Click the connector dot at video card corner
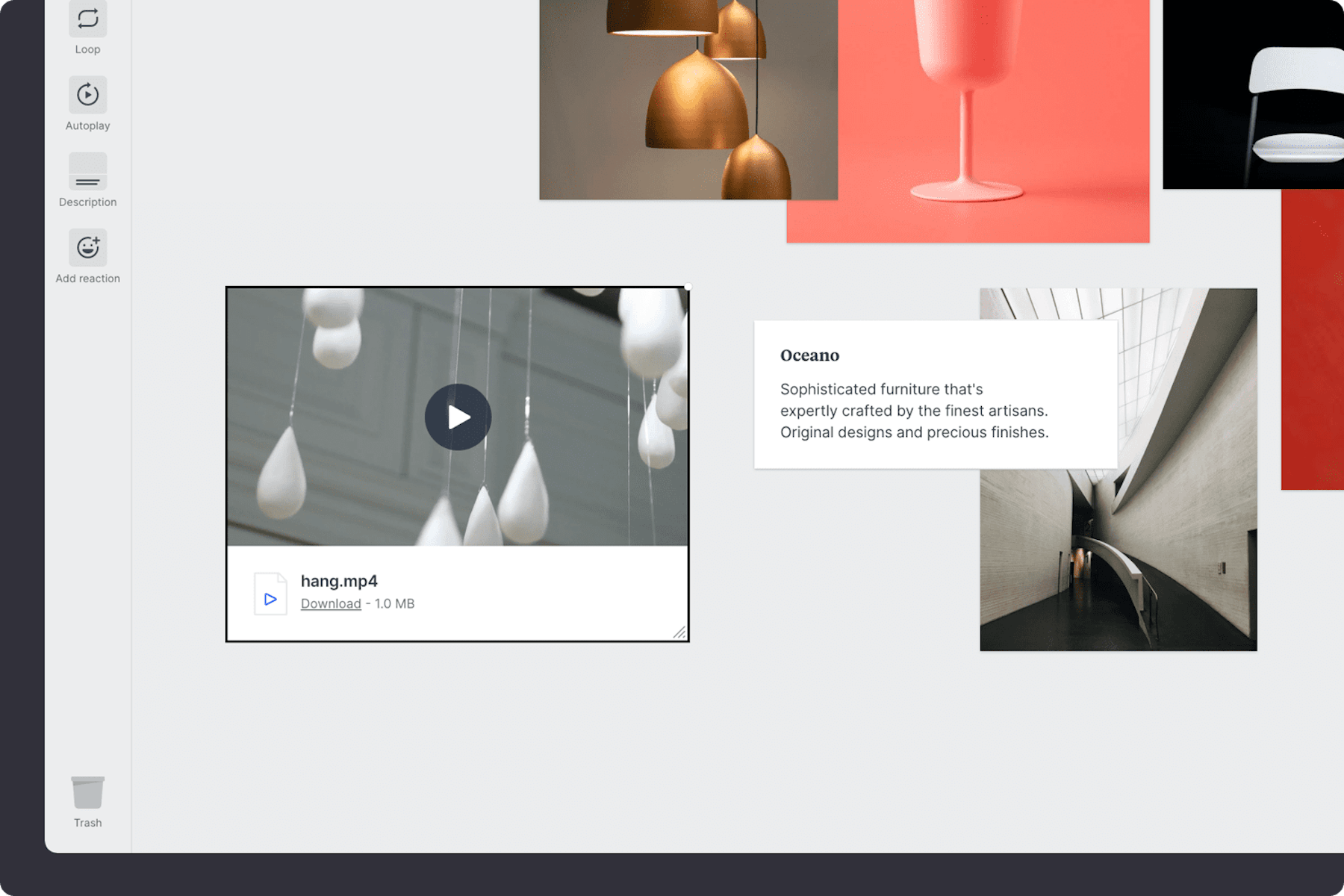Screen dimensions: 1344x896 (688, 287)
